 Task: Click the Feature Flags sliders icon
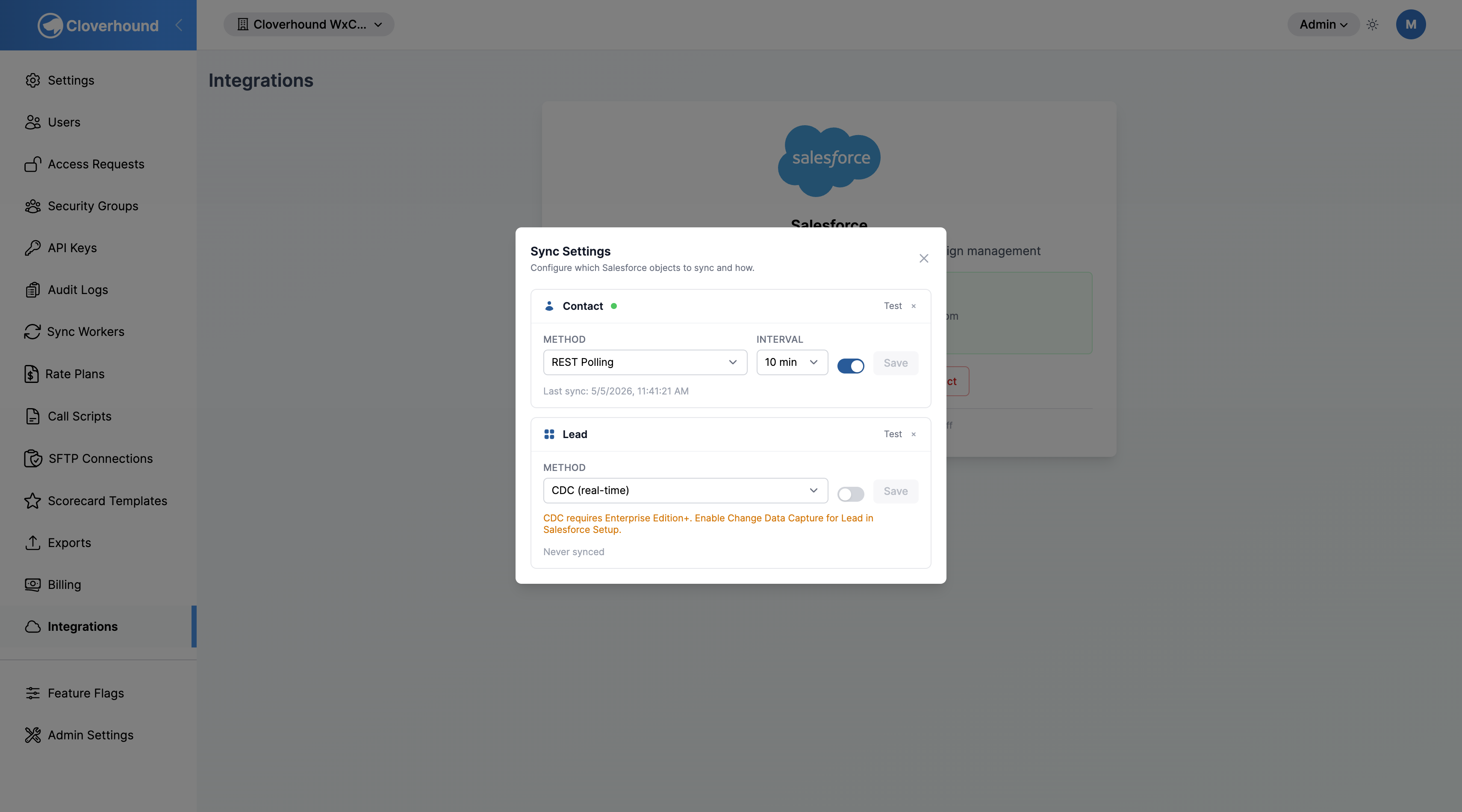pos(33,693)
